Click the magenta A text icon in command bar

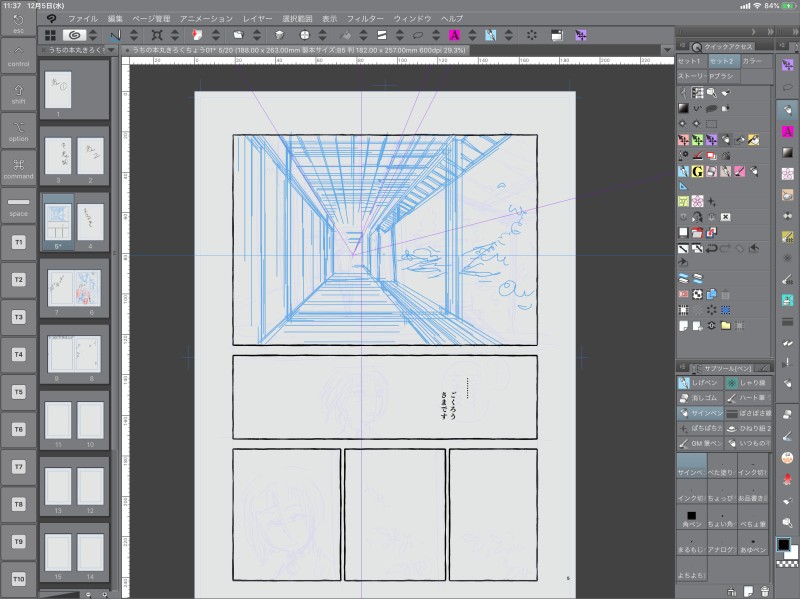click(454, 35)
